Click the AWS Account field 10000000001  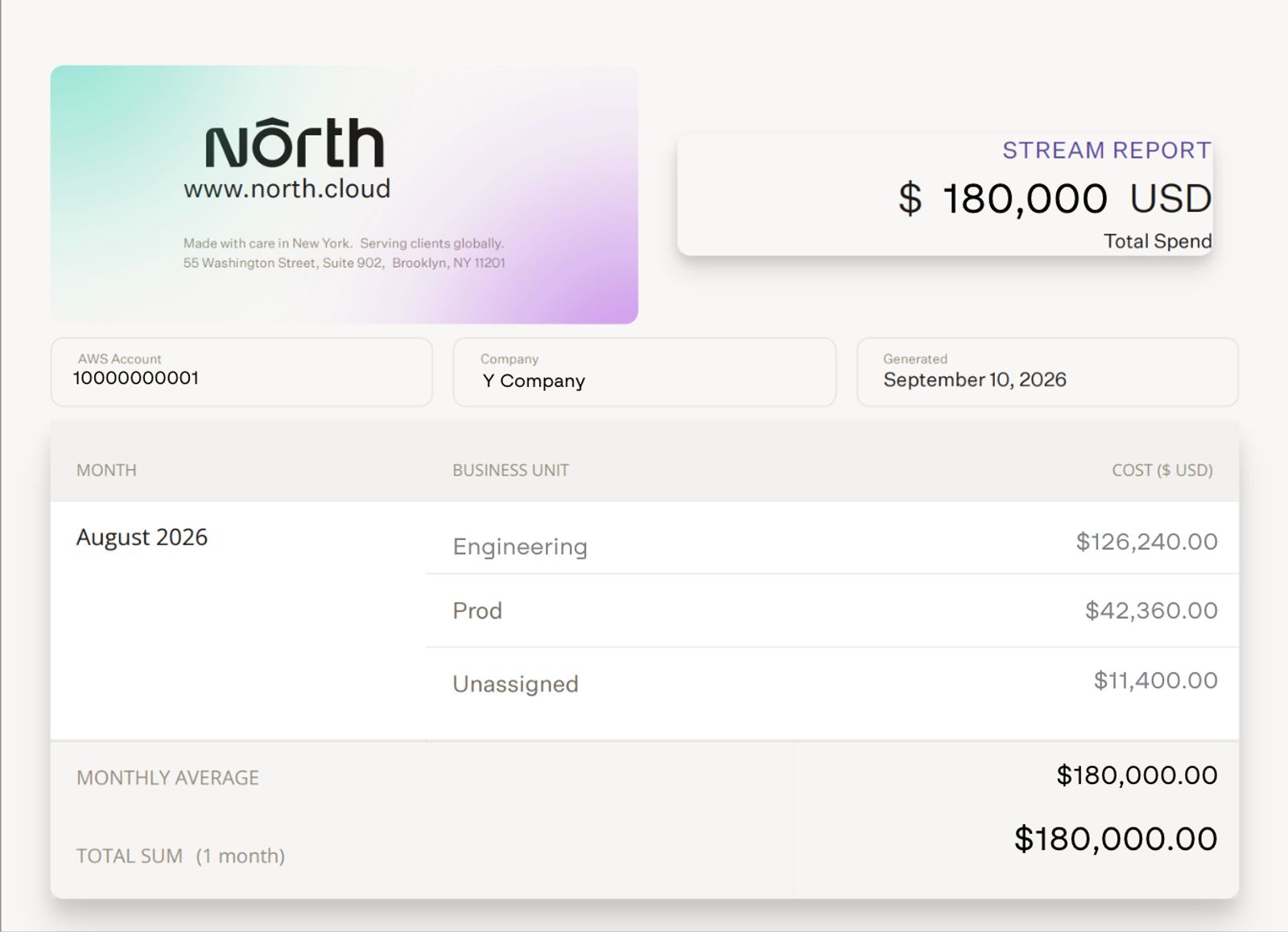242,372
